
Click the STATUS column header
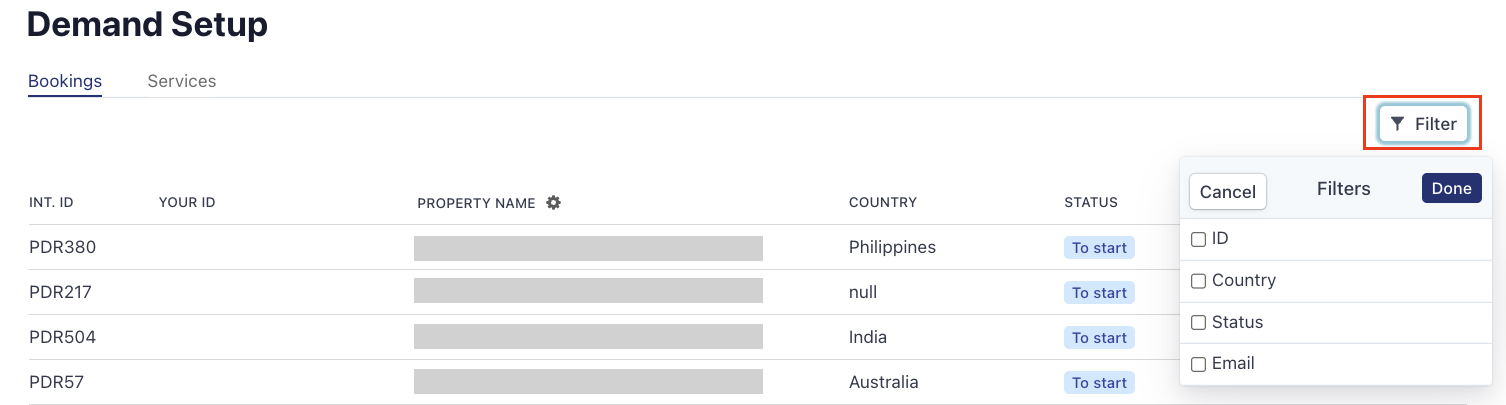point(1090,203)
